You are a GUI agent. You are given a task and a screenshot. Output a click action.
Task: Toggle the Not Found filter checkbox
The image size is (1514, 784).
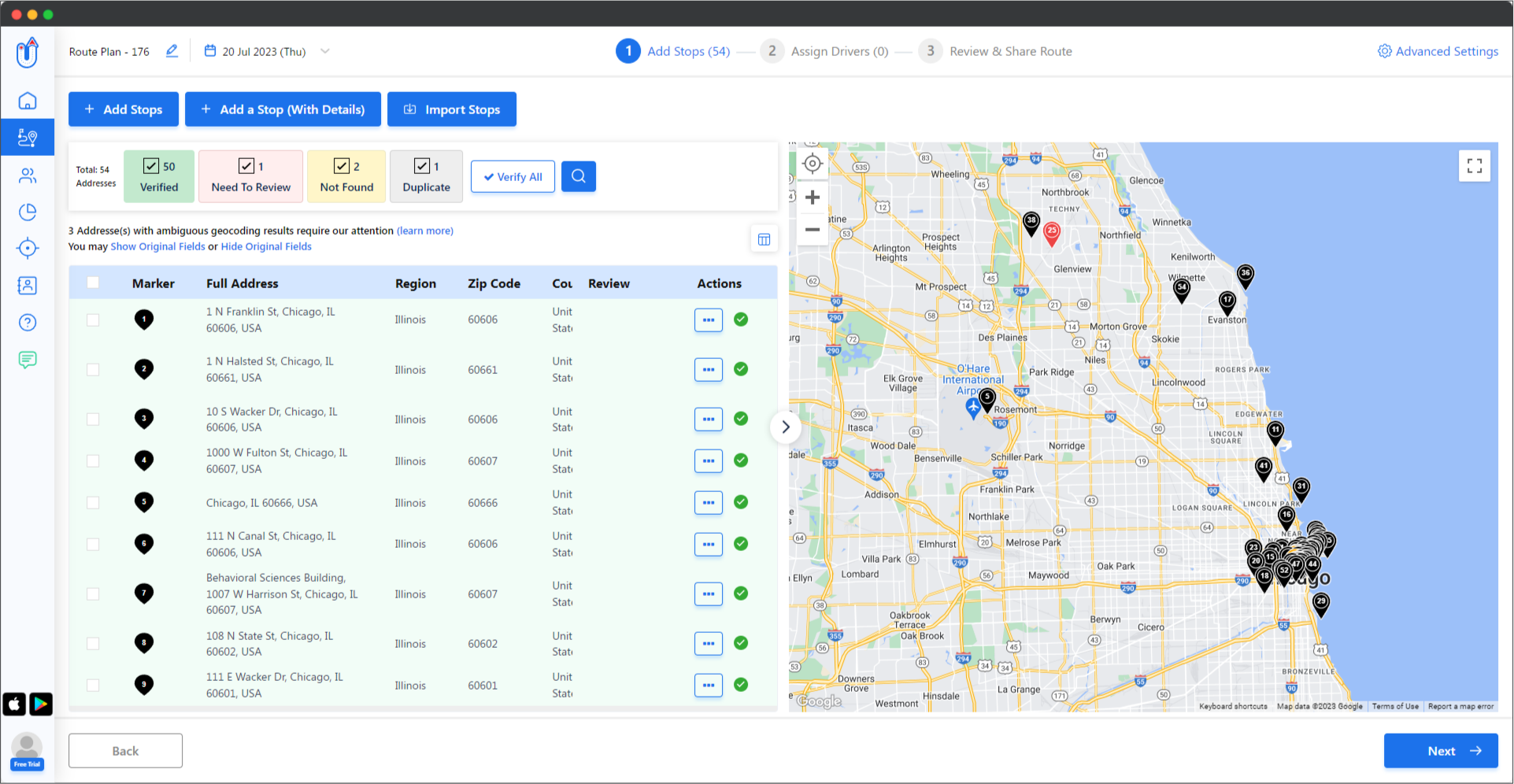(342, 166)
